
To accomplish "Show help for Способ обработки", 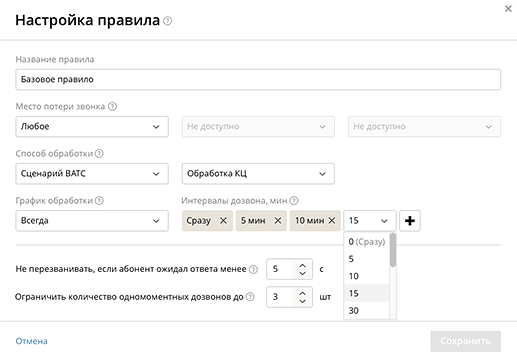I will (99, 154).
